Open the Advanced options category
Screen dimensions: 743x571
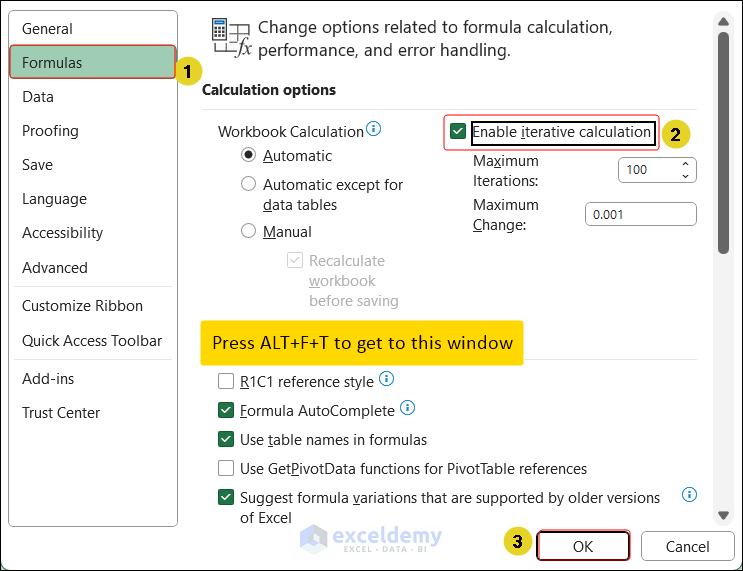pyautogui.click(x=55, y=267)
